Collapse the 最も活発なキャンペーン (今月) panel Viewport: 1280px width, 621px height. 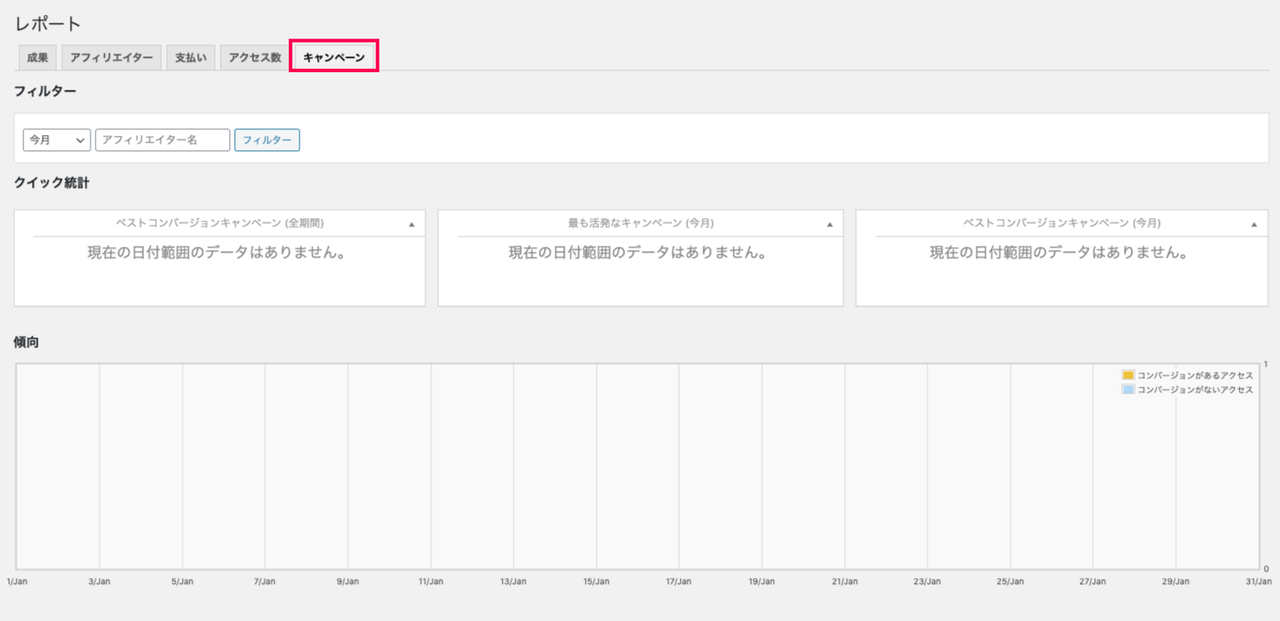tap(829, 225)
